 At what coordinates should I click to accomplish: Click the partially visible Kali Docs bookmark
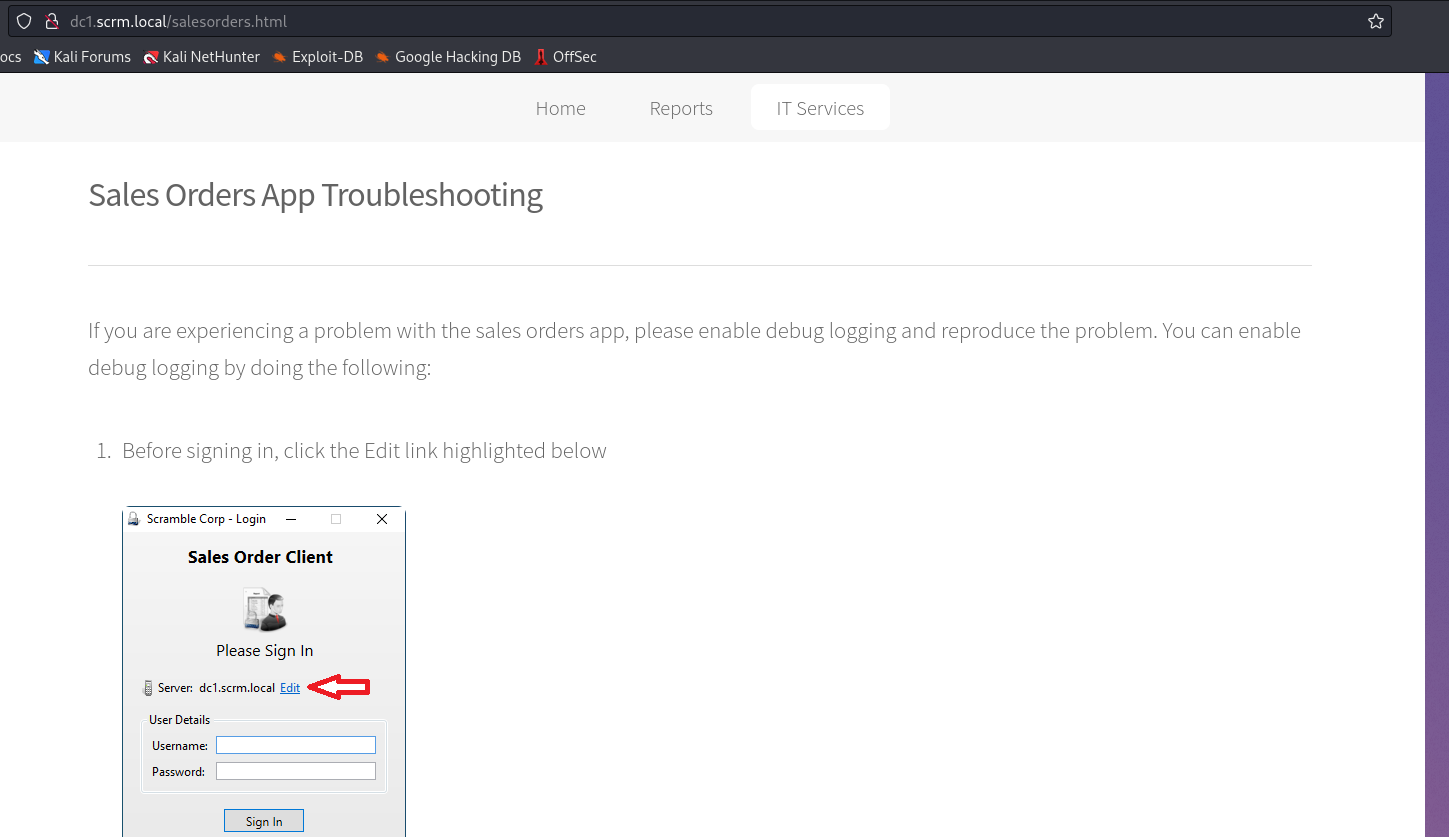(x=8, y=57)
